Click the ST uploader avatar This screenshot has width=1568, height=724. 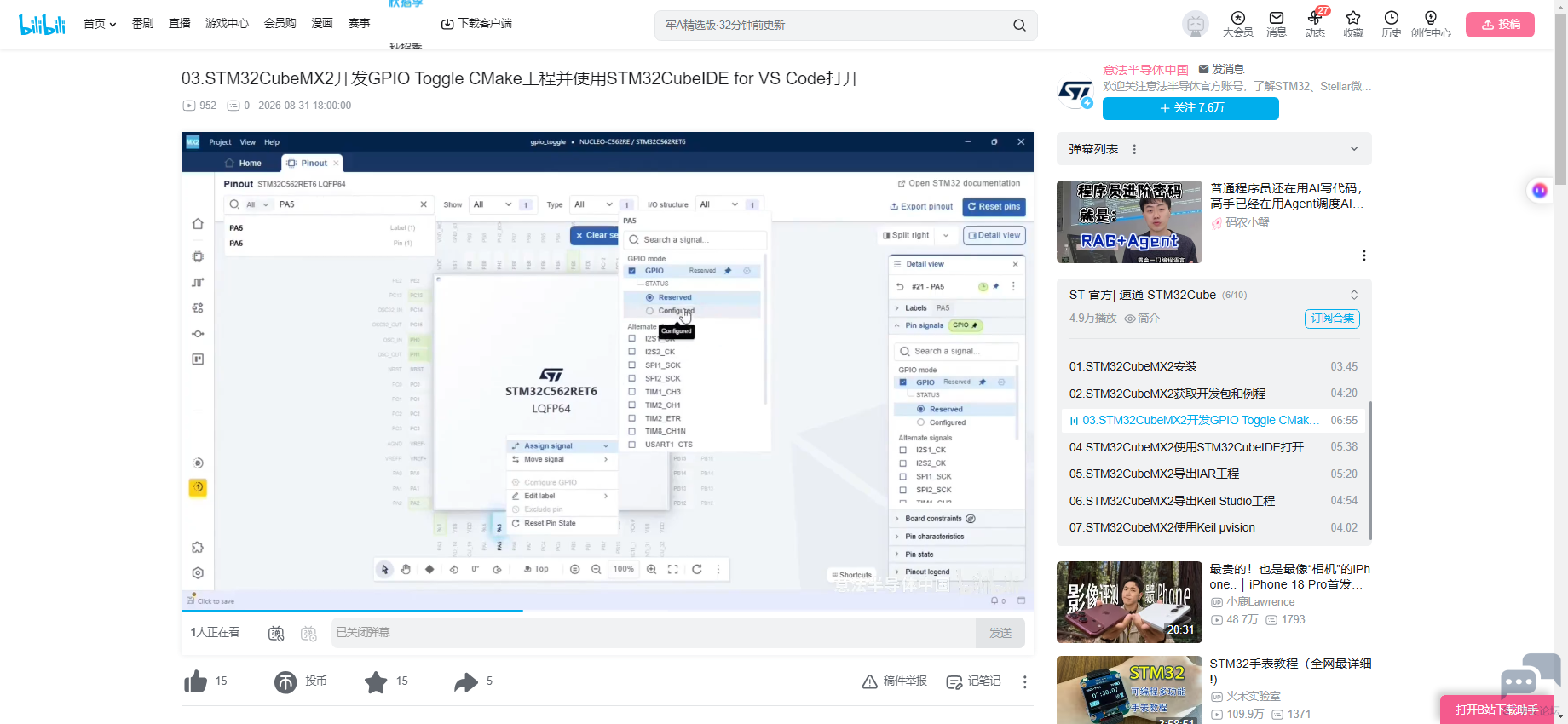coord(1075,92)
